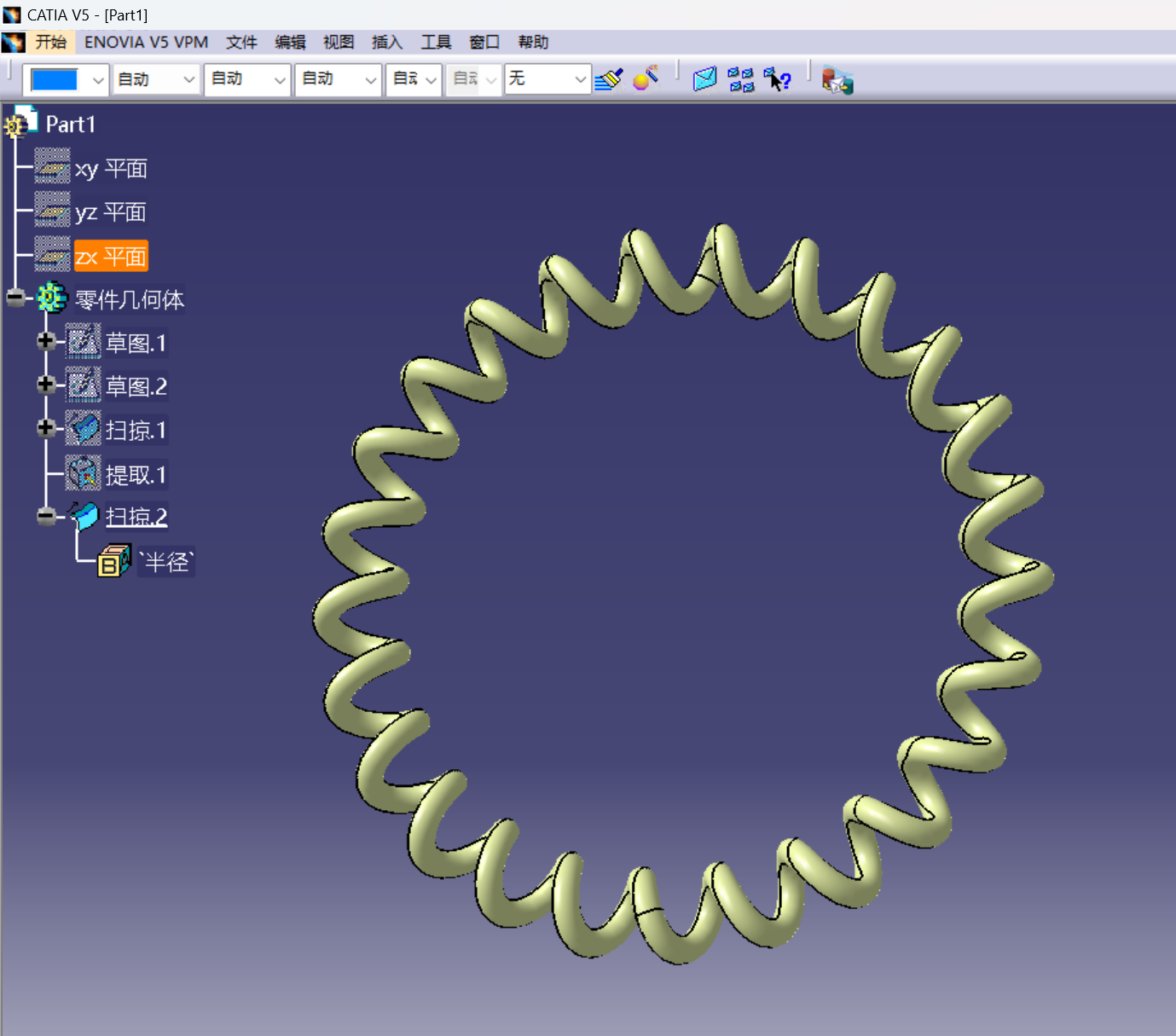1176x1036 pixels.
Task: Click the 提取.1 extract icon
Action: (x=84, y=473)
